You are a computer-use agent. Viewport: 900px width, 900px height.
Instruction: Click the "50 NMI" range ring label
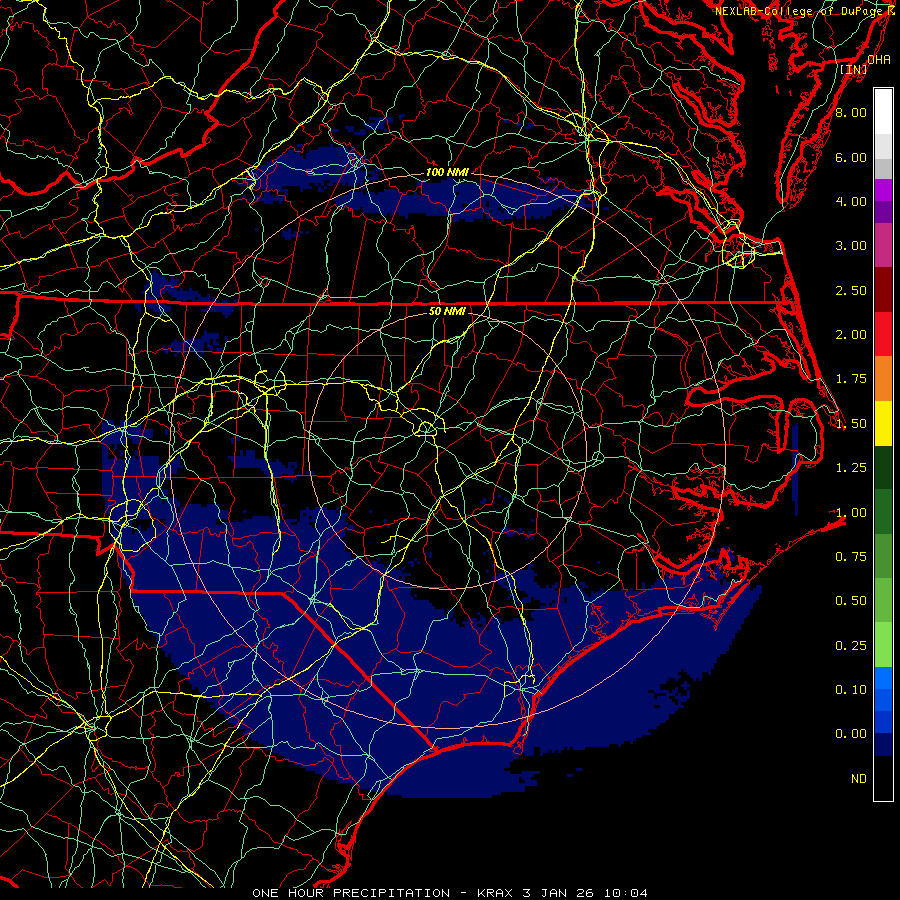447,311
